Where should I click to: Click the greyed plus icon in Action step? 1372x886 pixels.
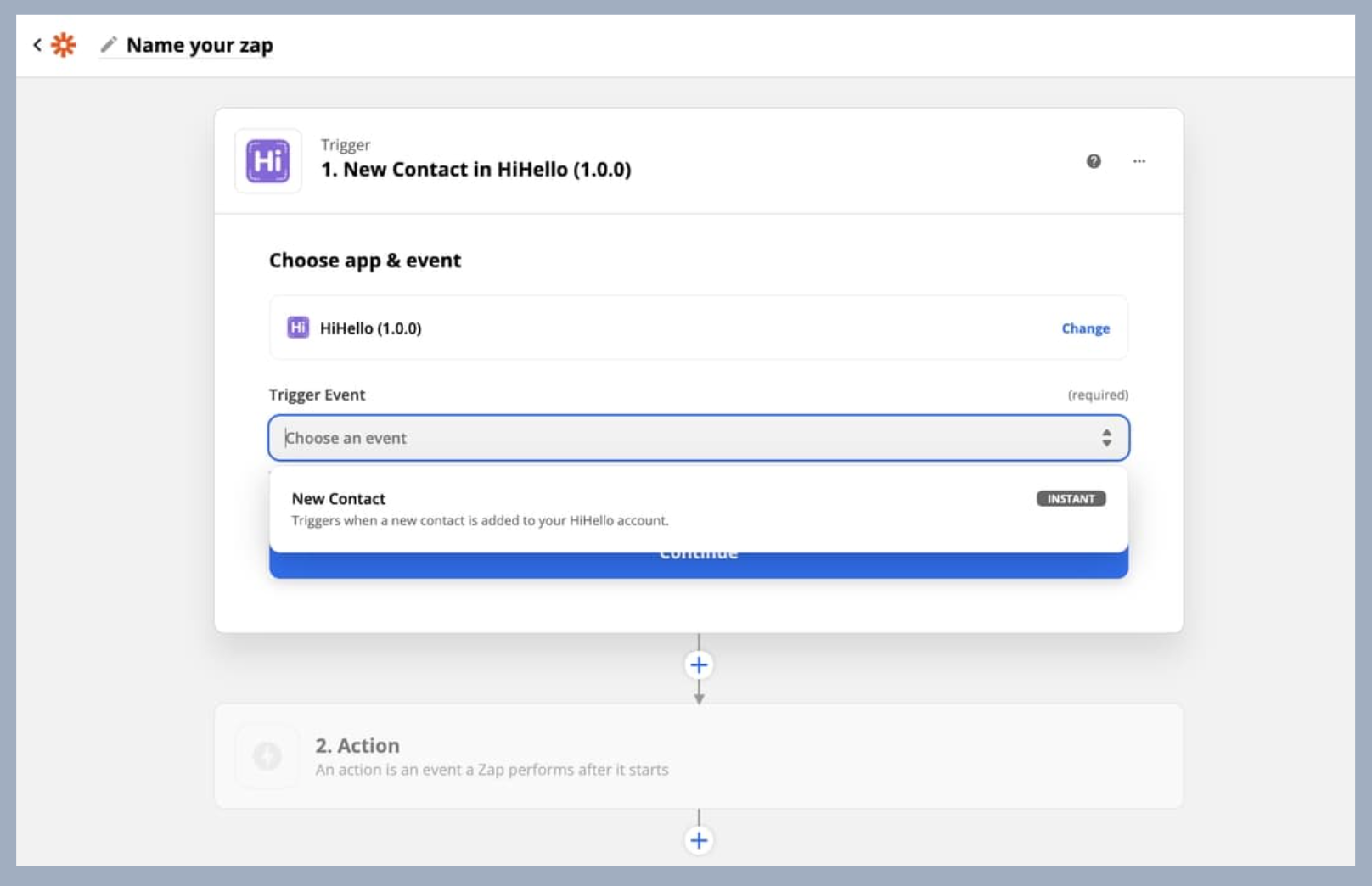tap(267, 756)
